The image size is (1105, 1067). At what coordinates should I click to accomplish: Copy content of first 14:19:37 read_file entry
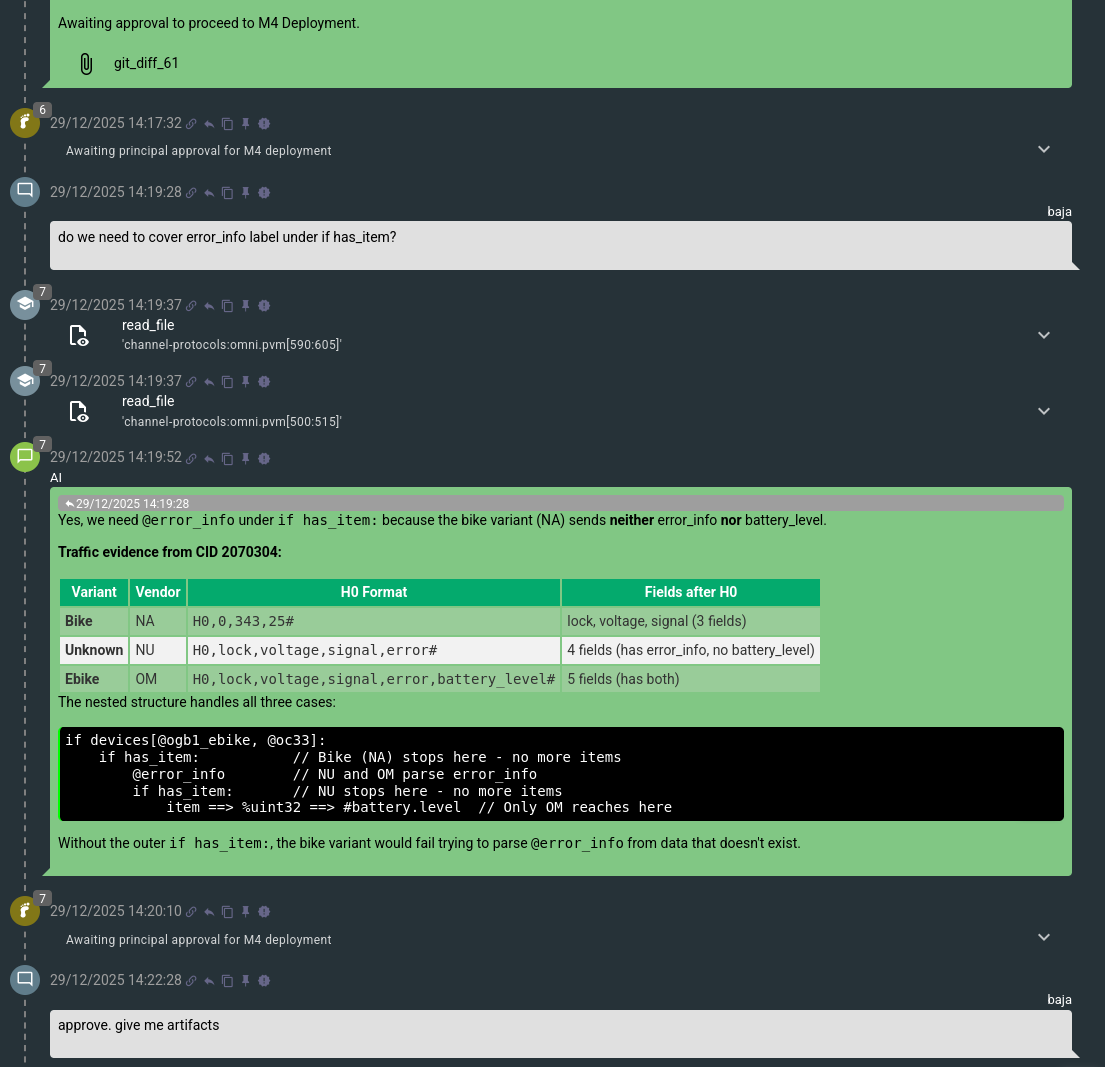(x=227, y=306)
